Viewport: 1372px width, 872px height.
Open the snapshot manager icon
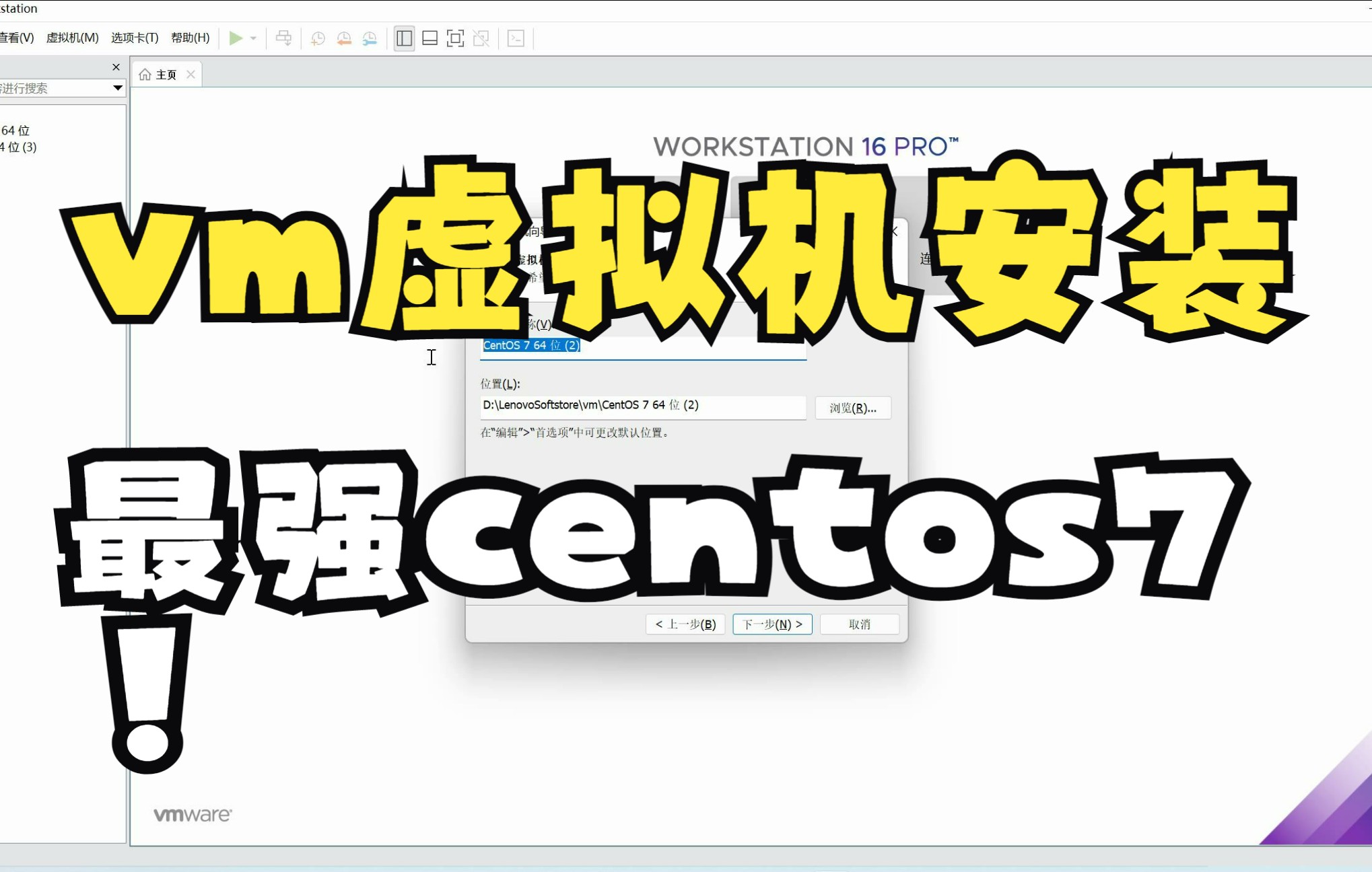click(x=369, y=38)
